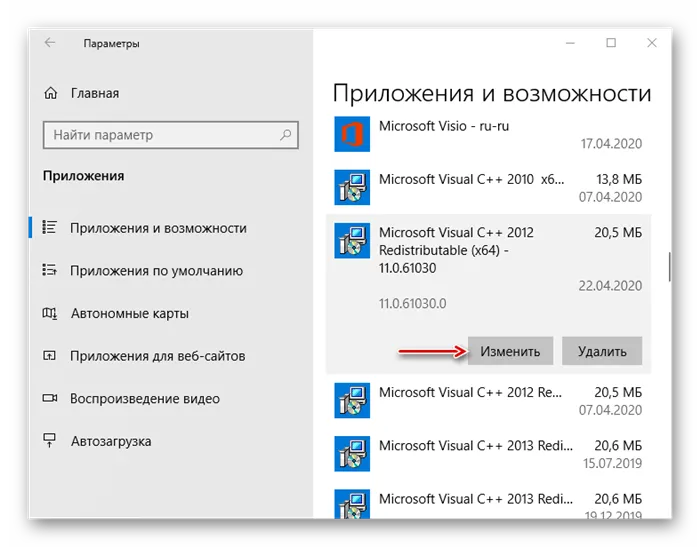The width and height of the screenshot is (700, 547).
Task: Click the Visual C++ 2010 installer icon
Action: 351,187
